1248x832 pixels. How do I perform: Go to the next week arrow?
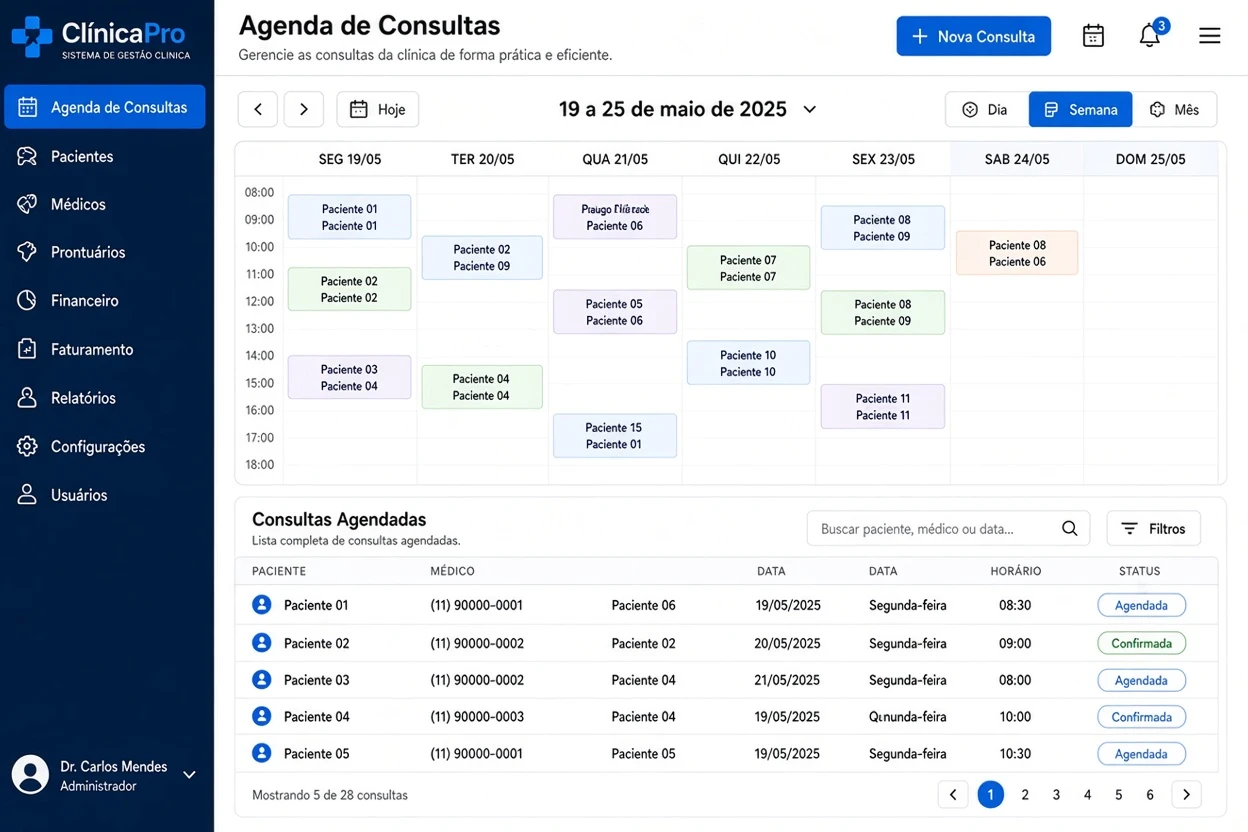(303, 109)
